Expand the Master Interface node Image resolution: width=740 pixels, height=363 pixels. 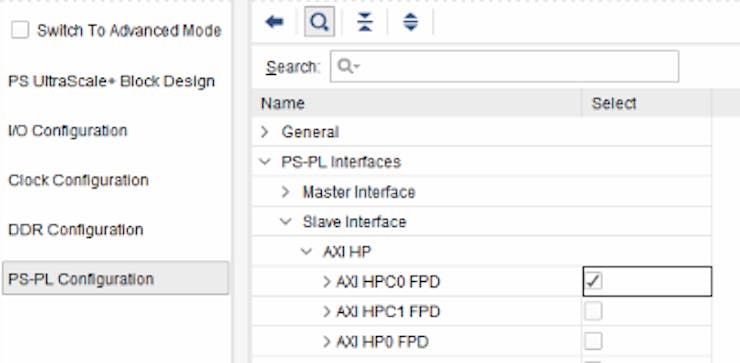pyautogui.click(x=286, y=192)
